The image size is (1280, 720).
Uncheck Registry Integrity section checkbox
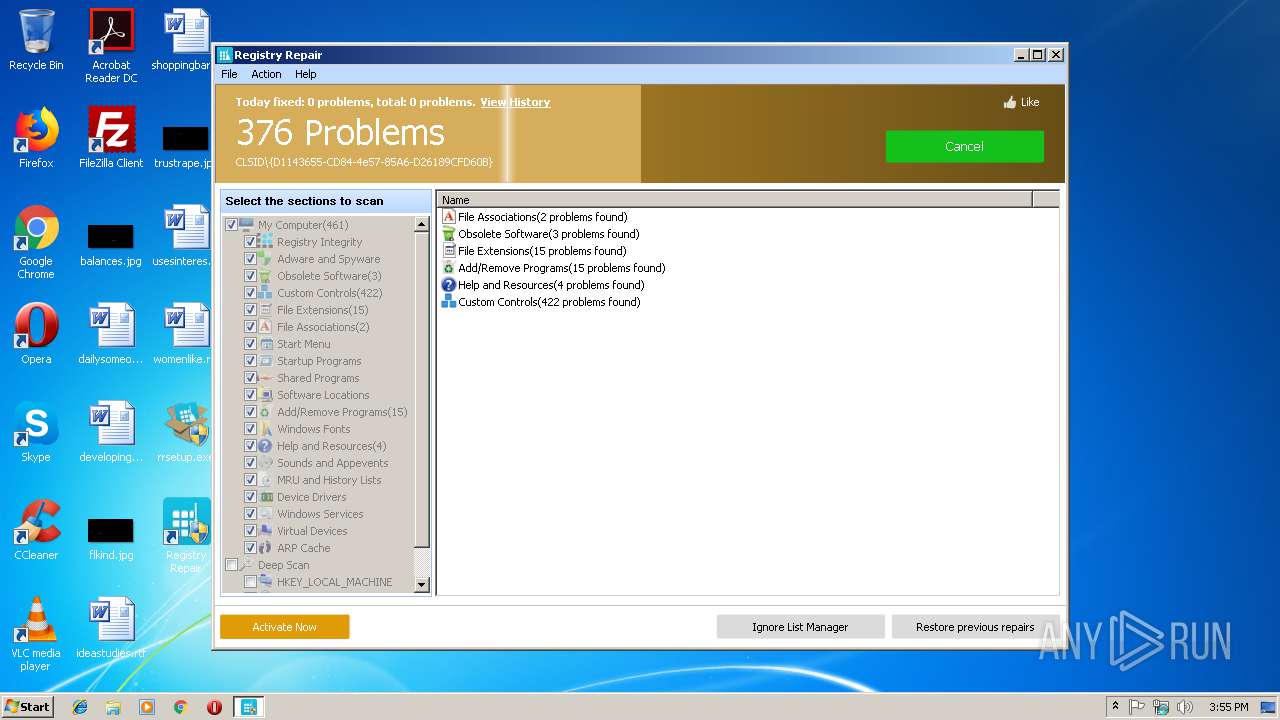tap(250, 242)
